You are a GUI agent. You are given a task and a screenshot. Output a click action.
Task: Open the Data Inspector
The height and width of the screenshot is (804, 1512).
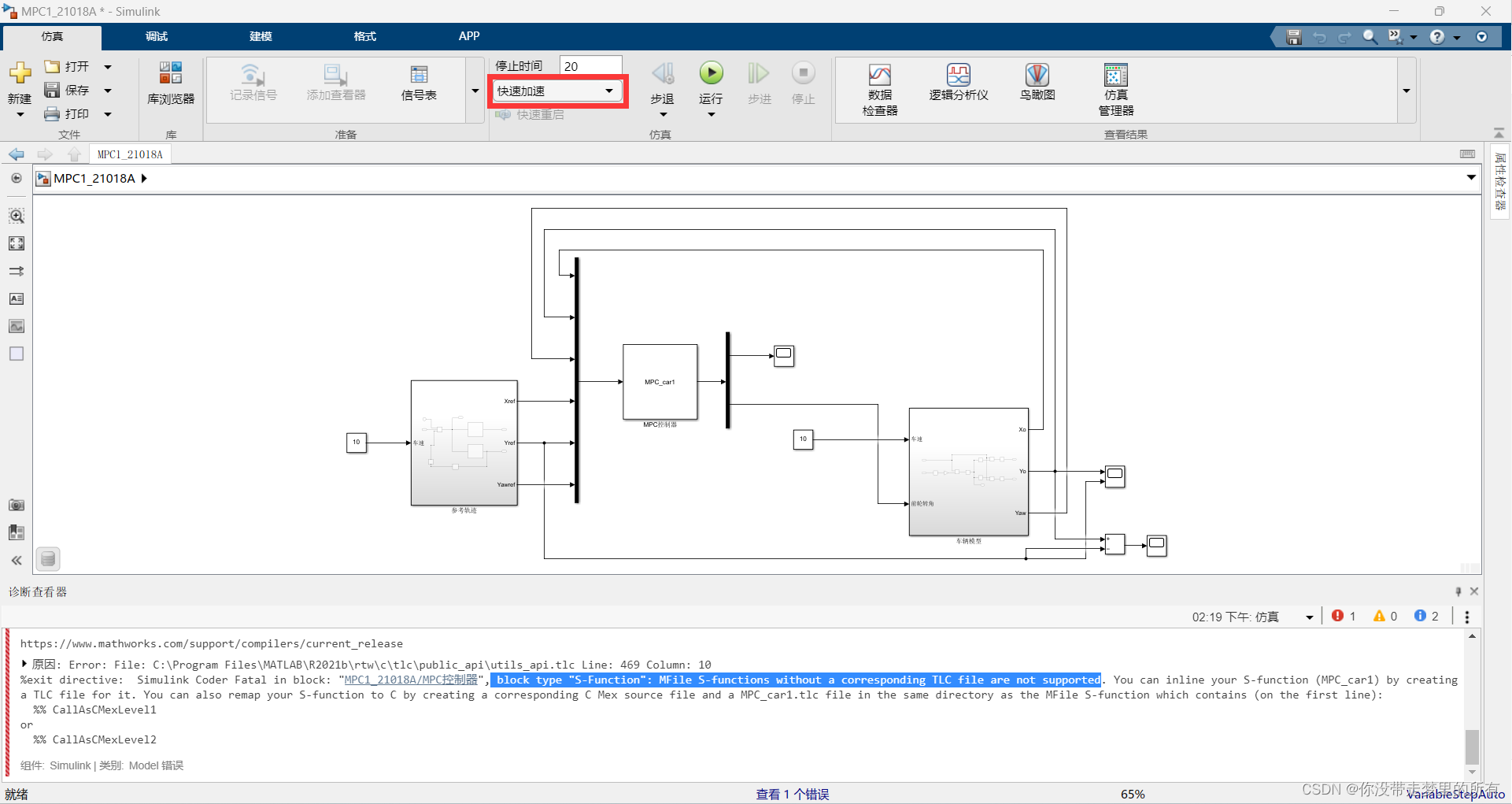tap(880, 89)
